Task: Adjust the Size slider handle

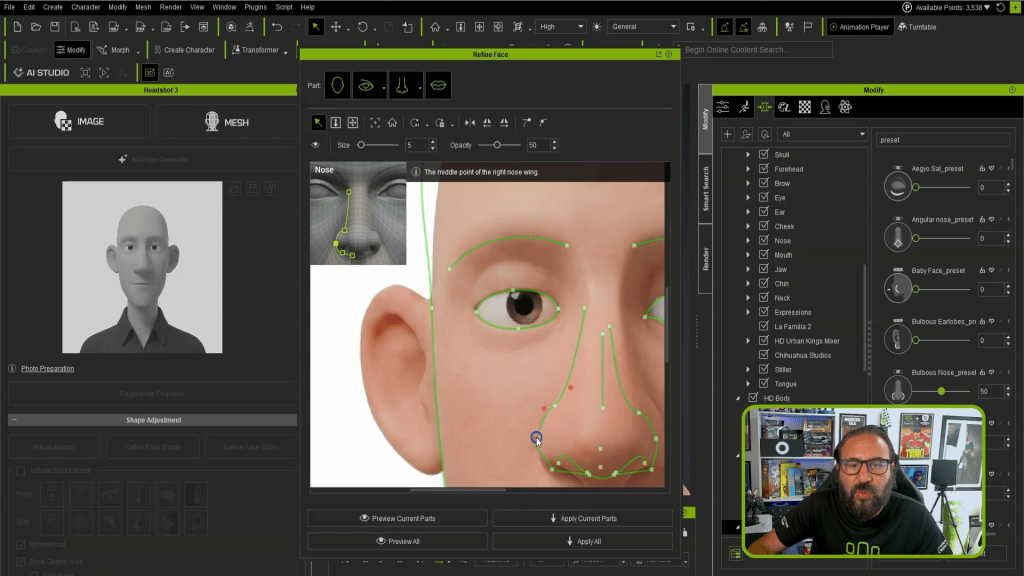Action: (361, 145)
